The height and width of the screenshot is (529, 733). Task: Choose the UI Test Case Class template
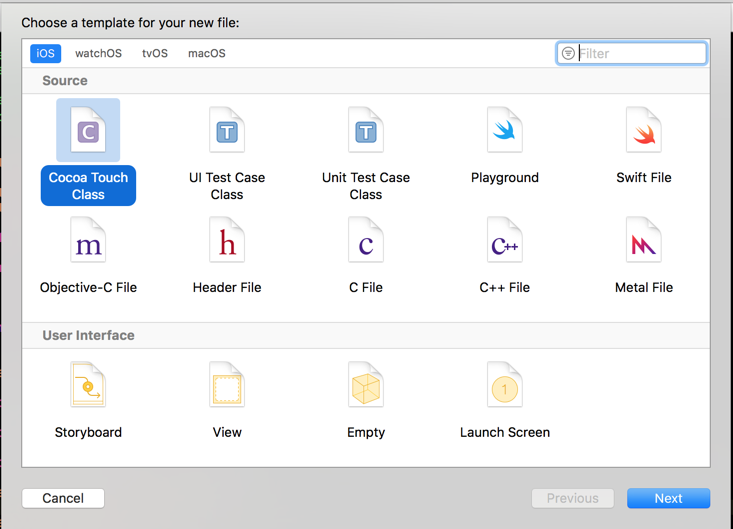coord(227,131)
